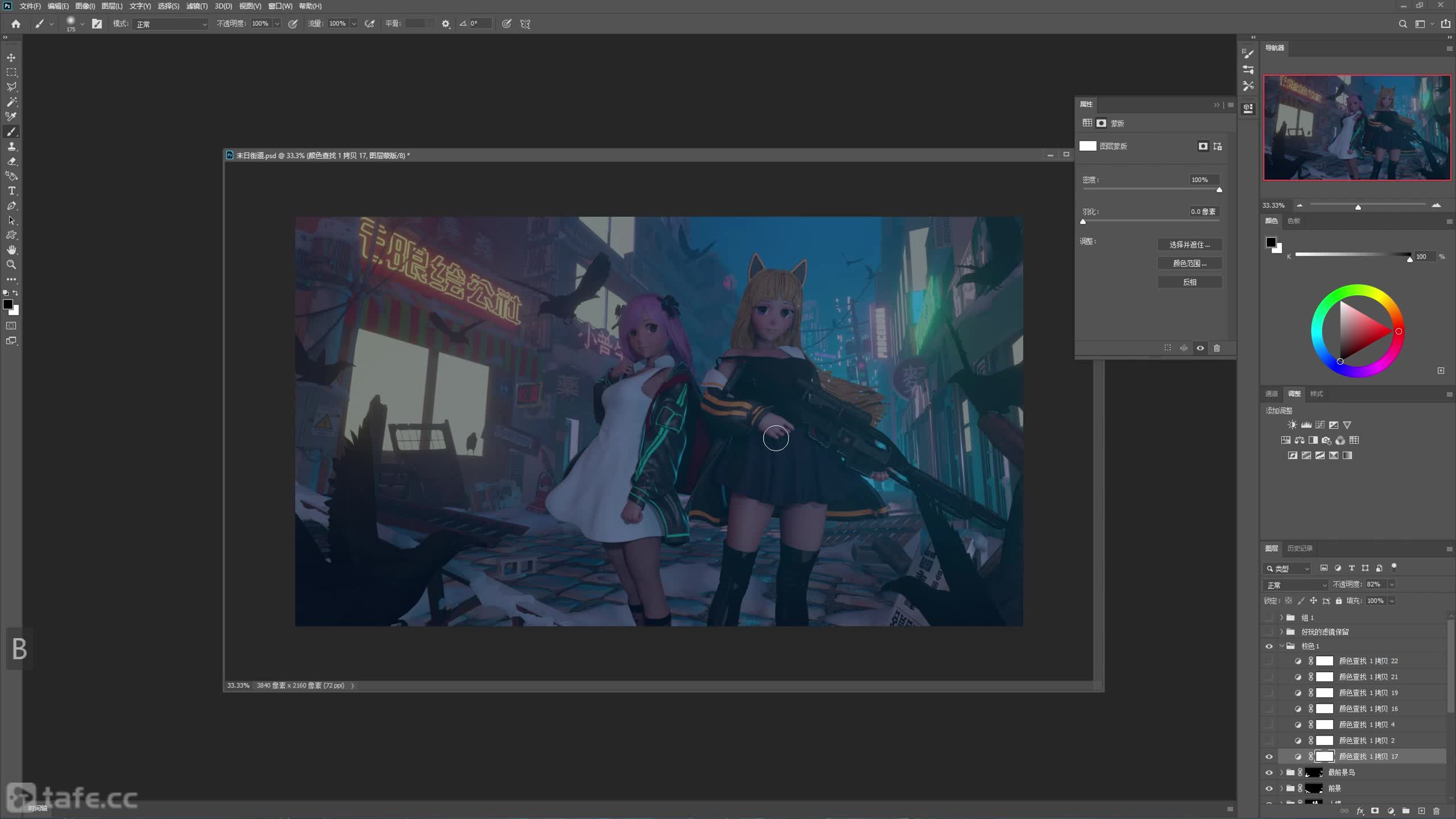Open layer fx styles menu

[x=1360, y=811]
